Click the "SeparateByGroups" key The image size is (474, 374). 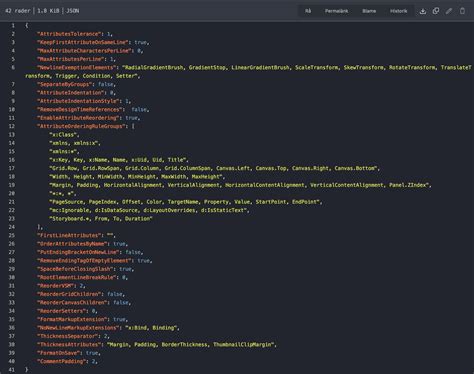(x=65, y=84)
